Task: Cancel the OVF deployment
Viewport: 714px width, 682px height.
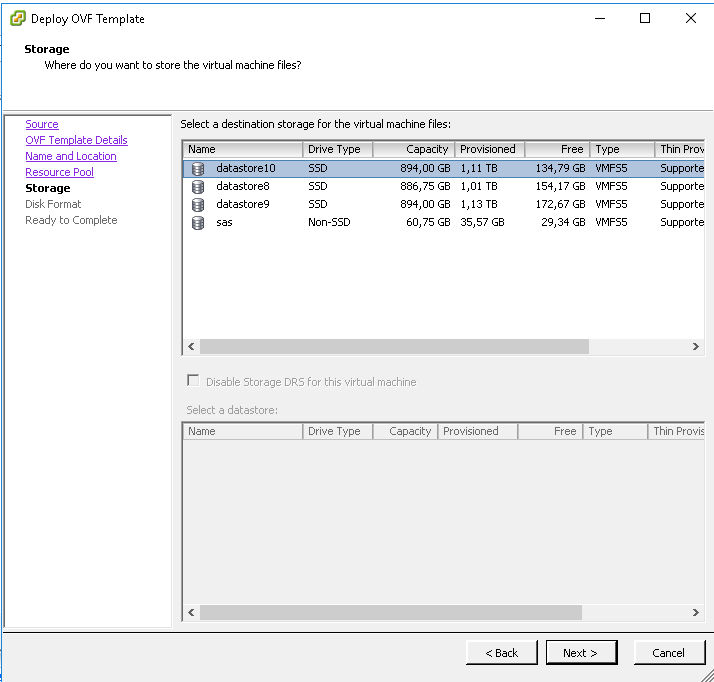Action: (668, 653)
